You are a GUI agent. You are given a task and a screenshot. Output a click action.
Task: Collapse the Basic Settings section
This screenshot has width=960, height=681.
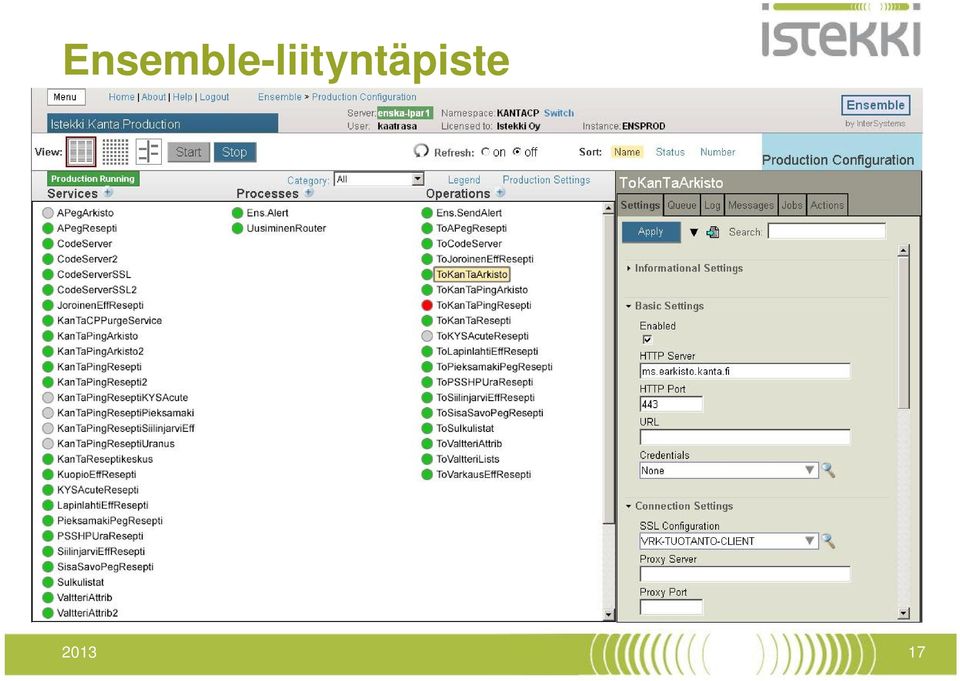(665, 306)
